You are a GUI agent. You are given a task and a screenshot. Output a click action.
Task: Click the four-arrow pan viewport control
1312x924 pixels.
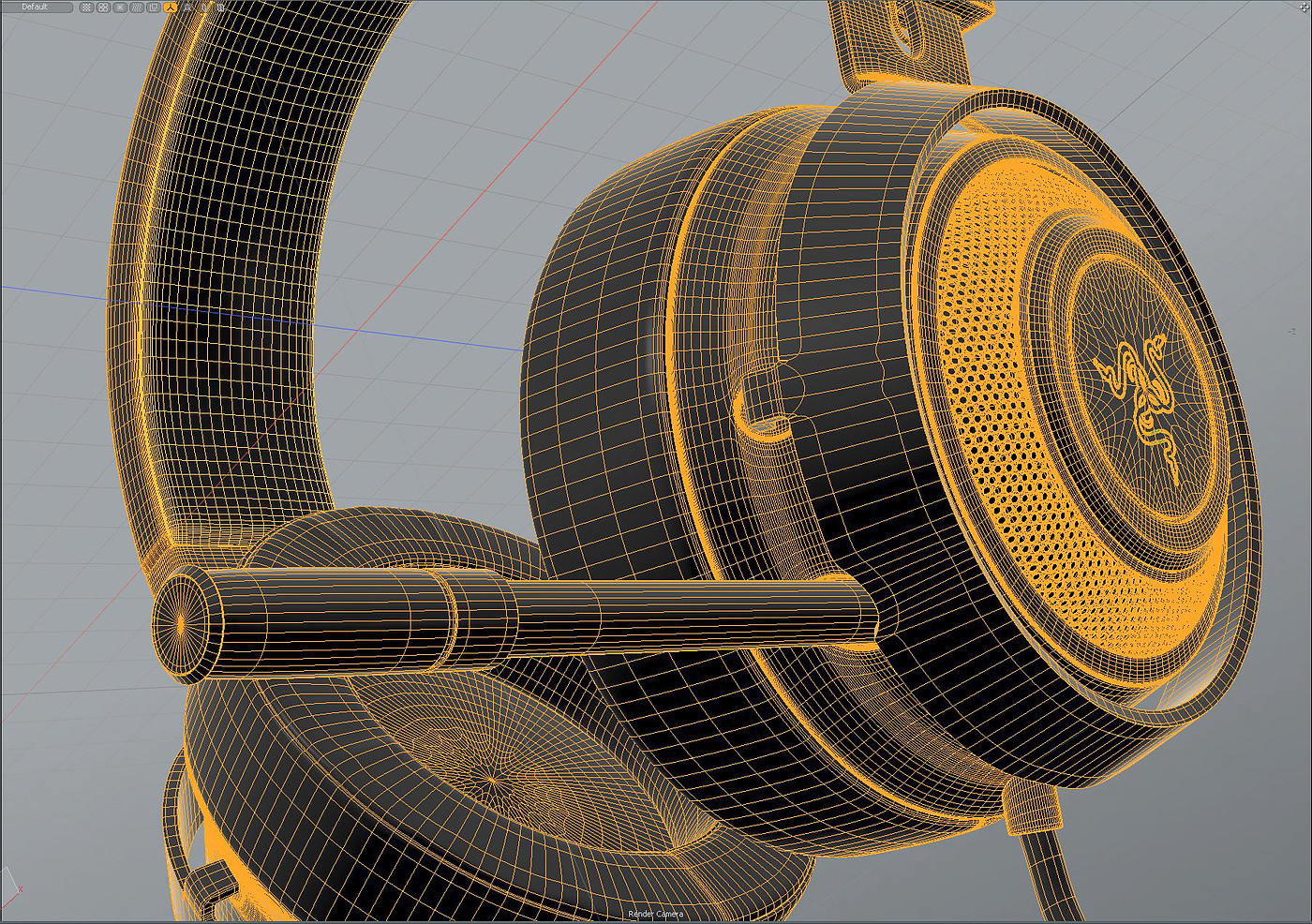(1304, 7)
